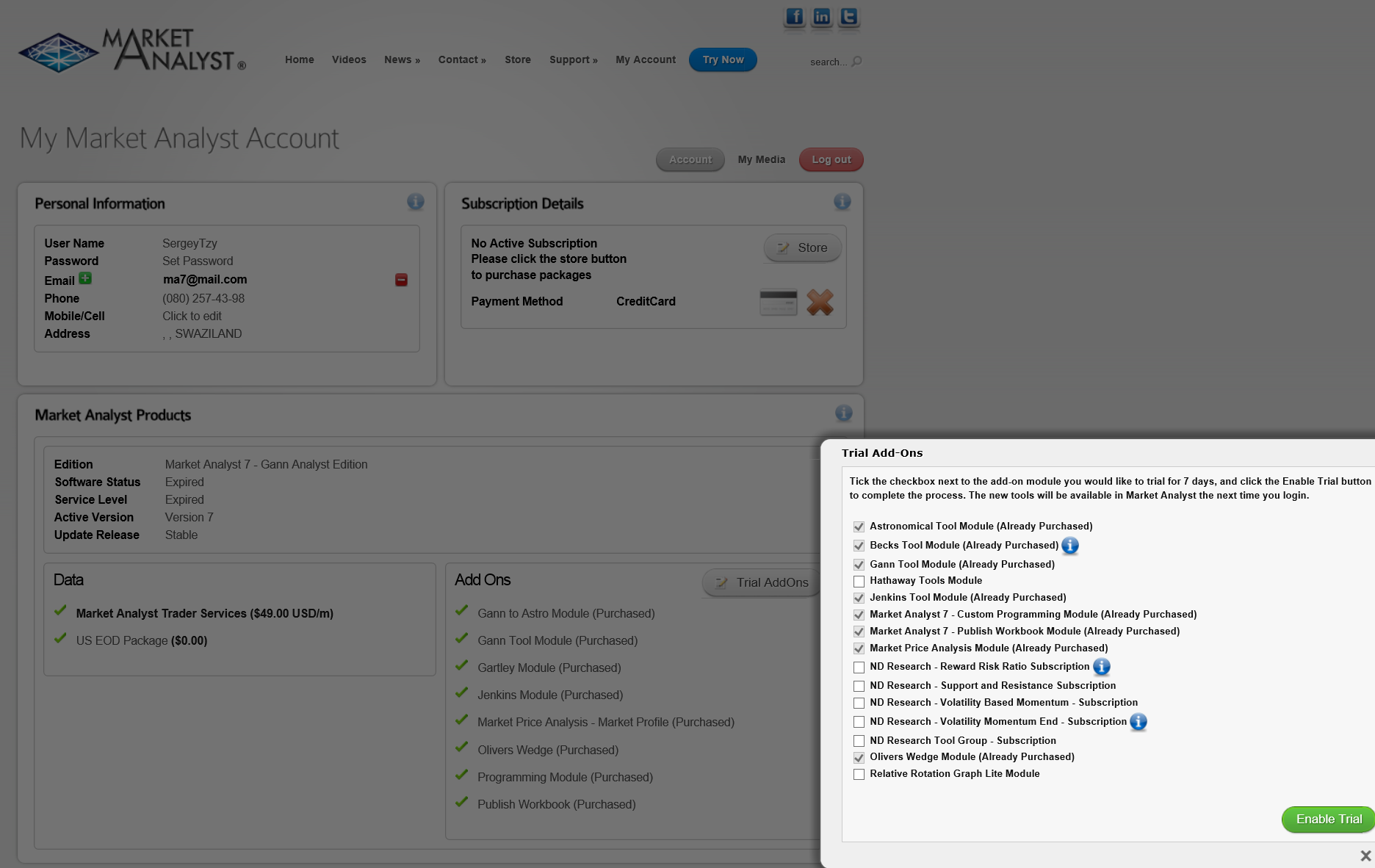
Task: Check ND Research Support and Resistance Subscription
Action: (859, 687)
